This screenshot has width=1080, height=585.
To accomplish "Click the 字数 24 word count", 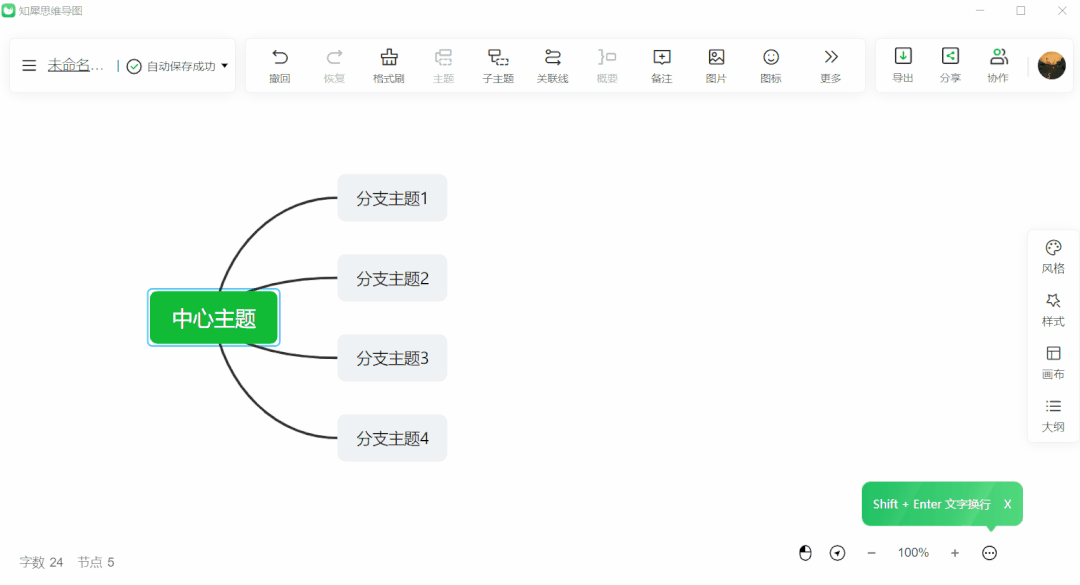I will coord(41,562).
